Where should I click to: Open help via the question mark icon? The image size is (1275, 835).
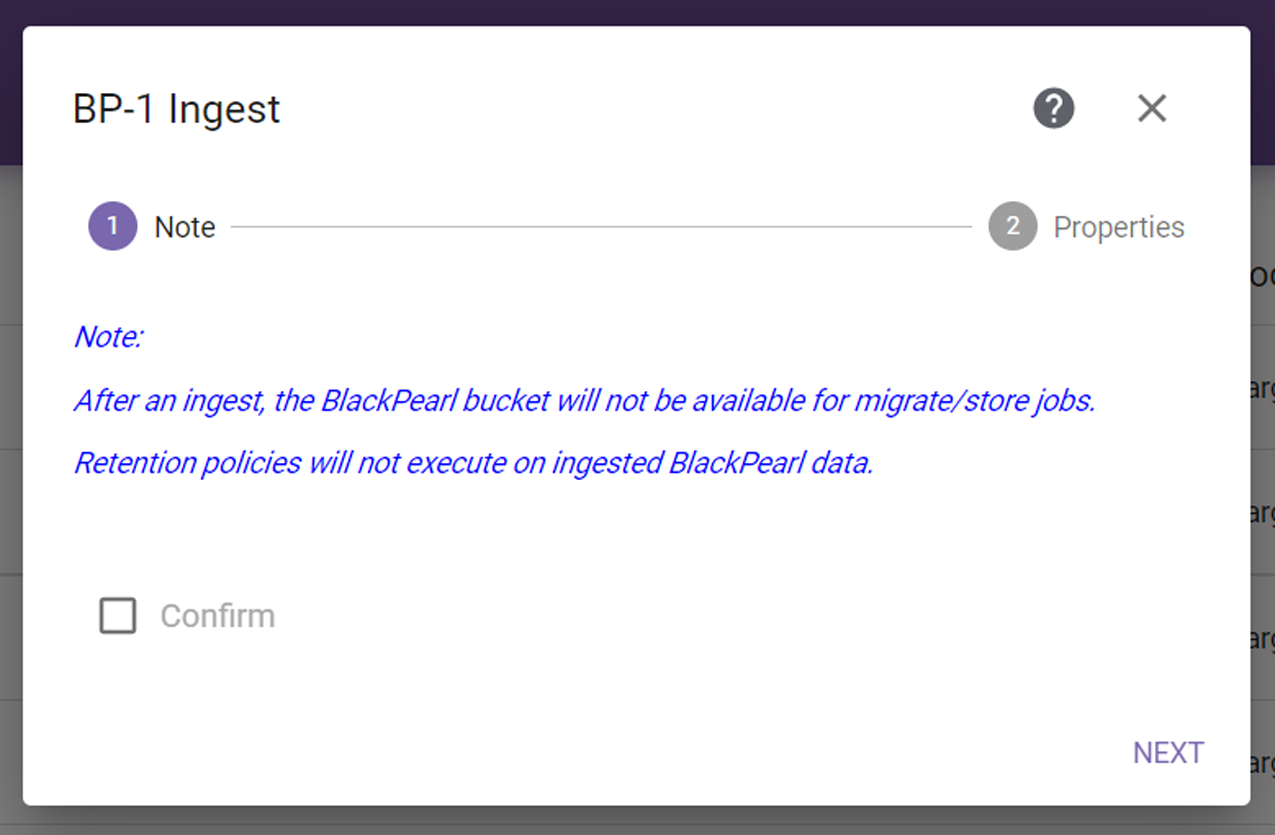point(1053,108)
